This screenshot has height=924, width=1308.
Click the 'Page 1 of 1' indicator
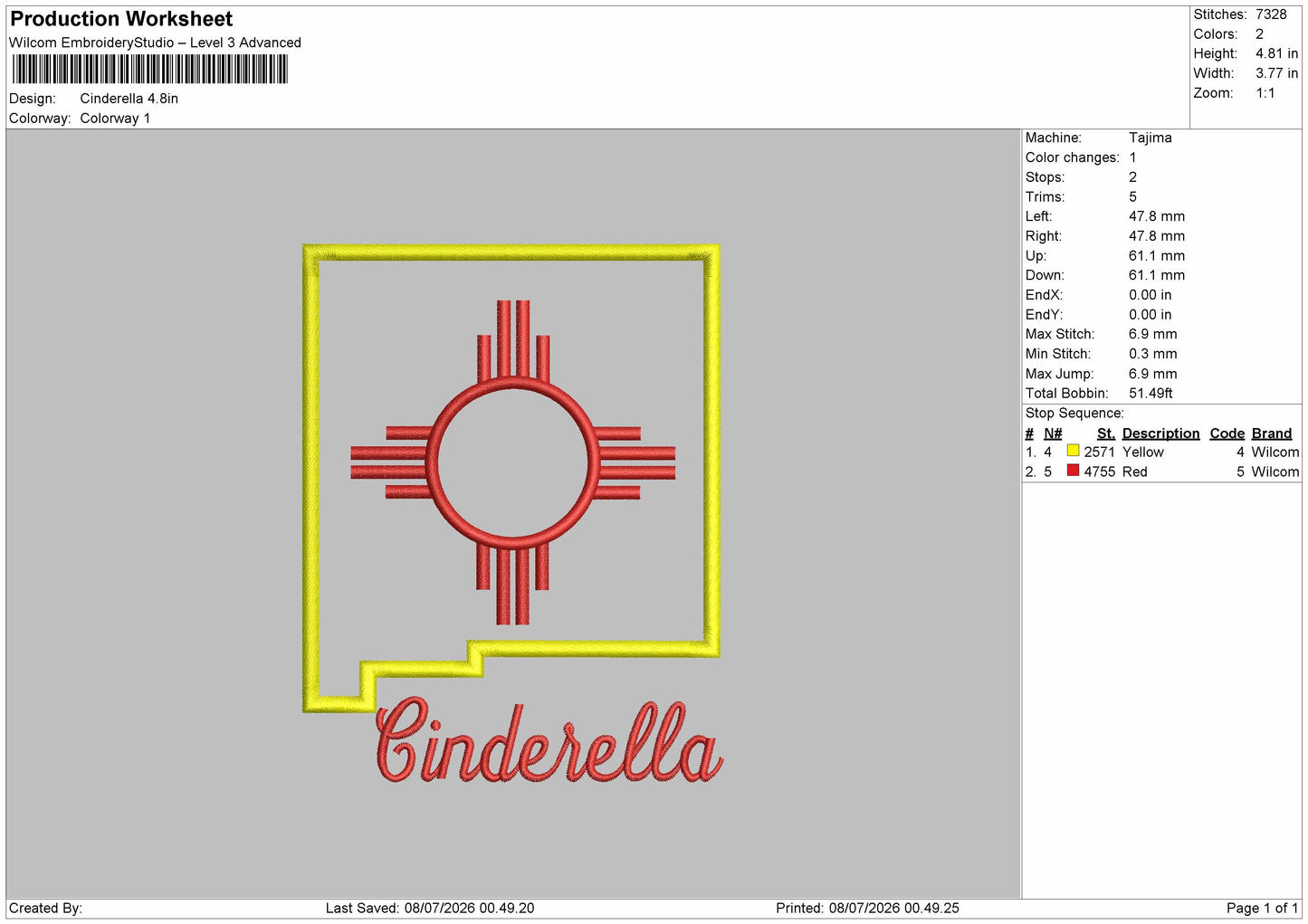tap(1262, 909)
